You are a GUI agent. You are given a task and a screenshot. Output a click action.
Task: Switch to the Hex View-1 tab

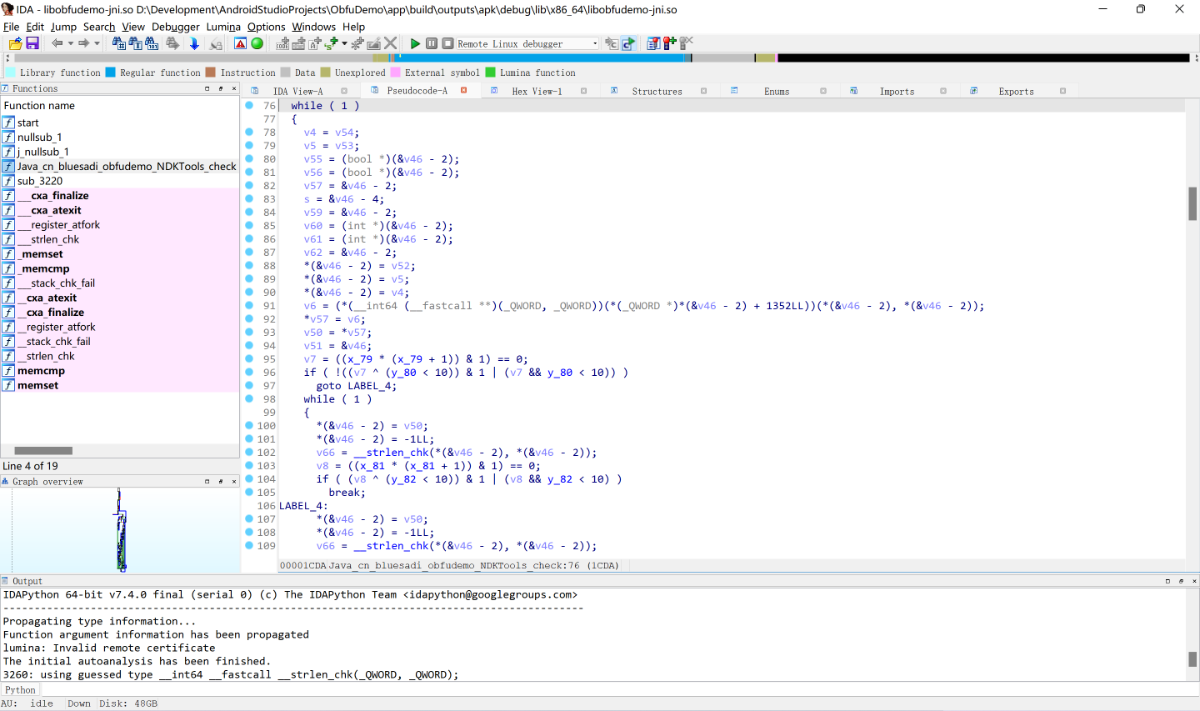point(536,91)
